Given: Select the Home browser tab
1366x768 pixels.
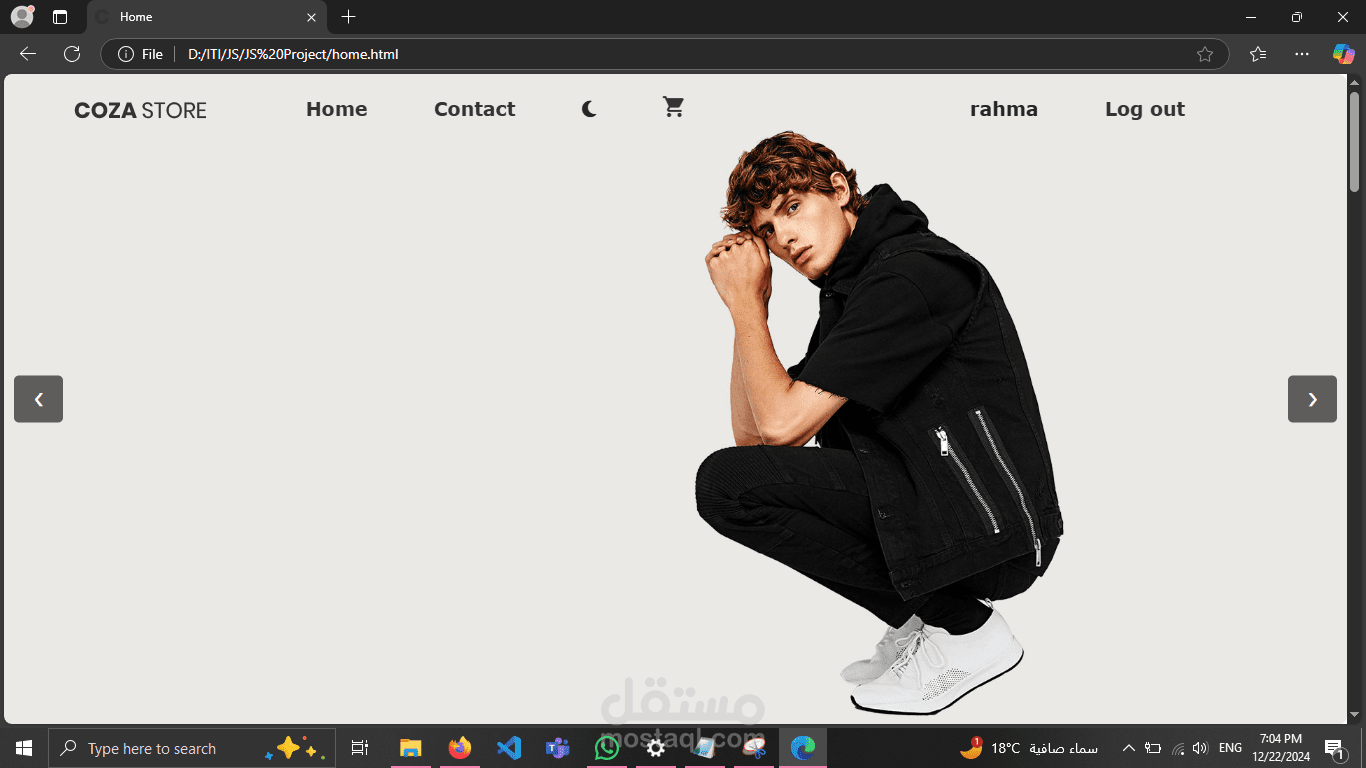Looking at the screenshot, I should click(x=207, y=17).
